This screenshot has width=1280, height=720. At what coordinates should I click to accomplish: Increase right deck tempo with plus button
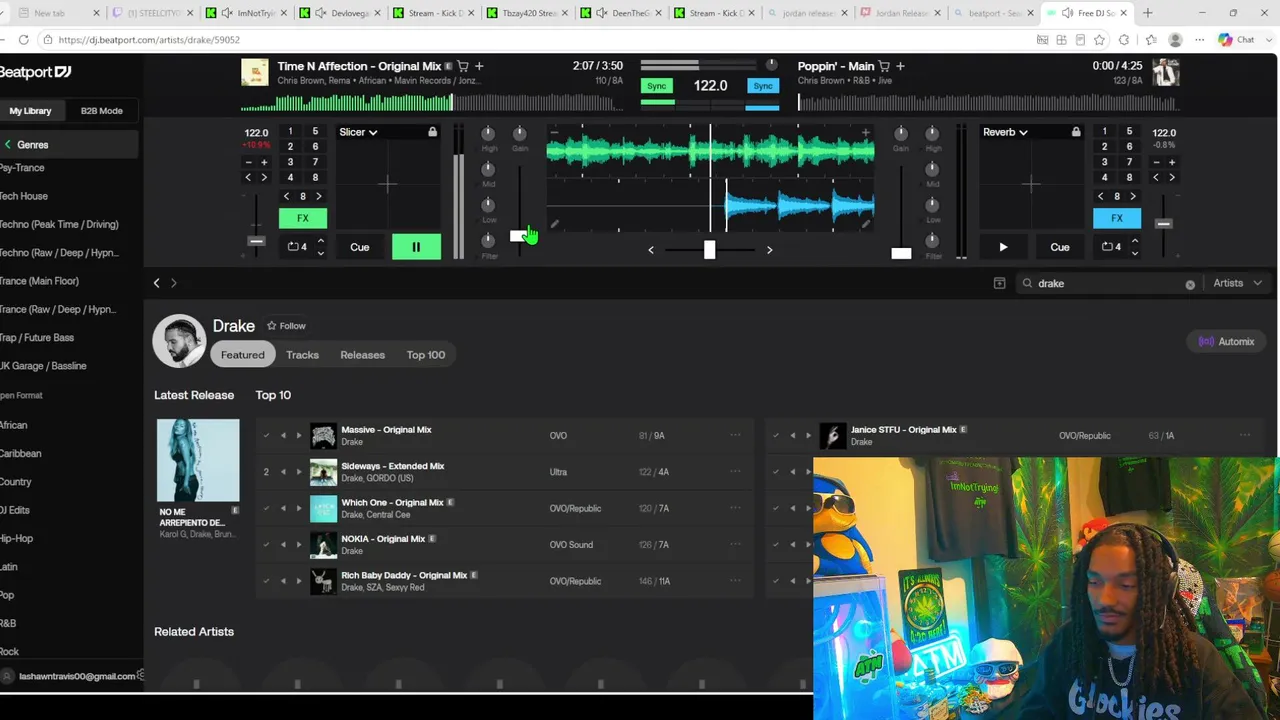pos(1172,162)
